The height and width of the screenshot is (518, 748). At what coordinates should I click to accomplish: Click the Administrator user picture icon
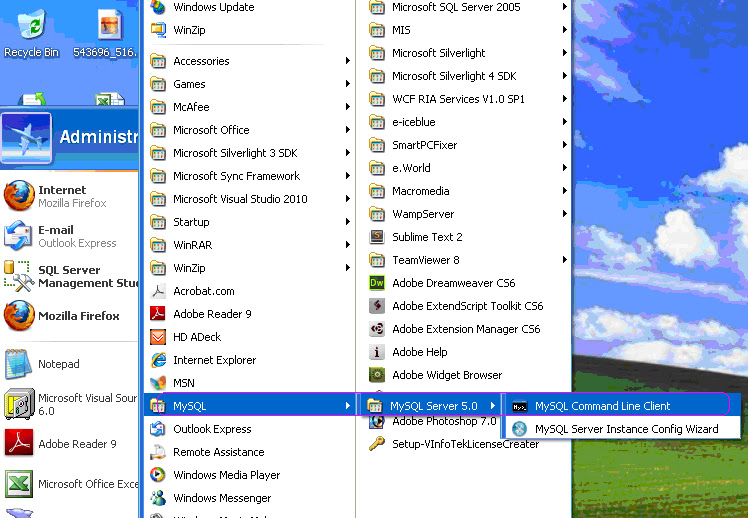click(26, 137)
